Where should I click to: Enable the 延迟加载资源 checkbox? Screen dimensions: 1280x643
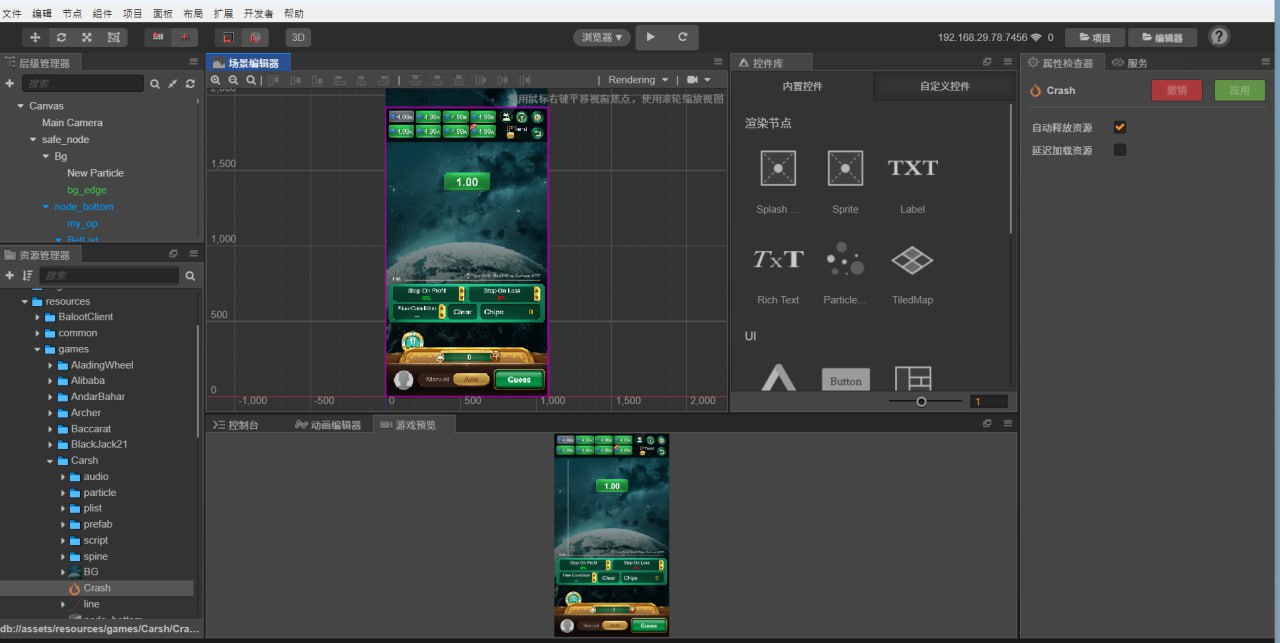1120,151
